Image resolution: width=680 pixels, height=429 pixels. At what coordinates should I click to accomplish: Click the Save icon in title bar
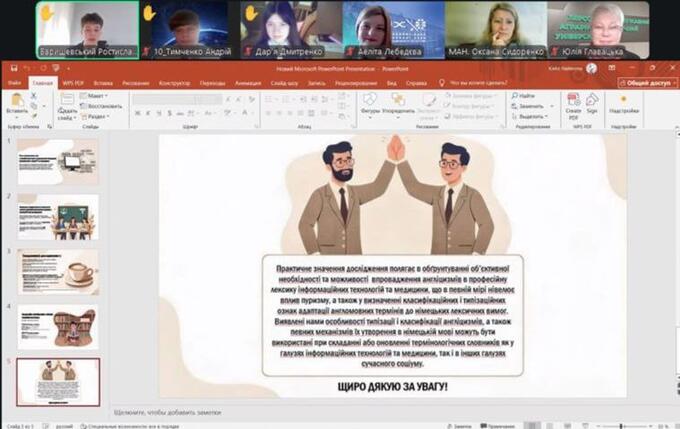[x=12, y=69]
